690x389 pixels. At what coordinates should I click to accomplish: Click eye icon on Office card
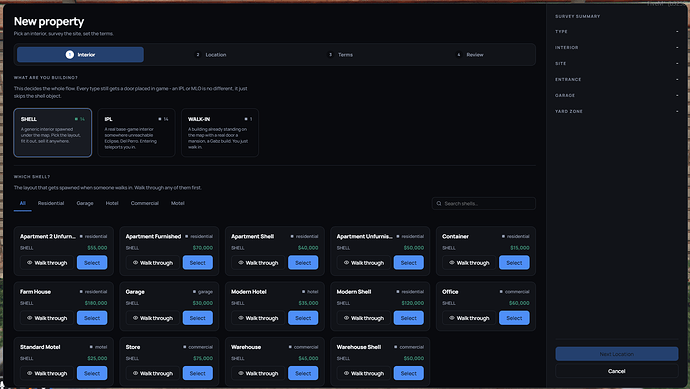tap(452, 318)
